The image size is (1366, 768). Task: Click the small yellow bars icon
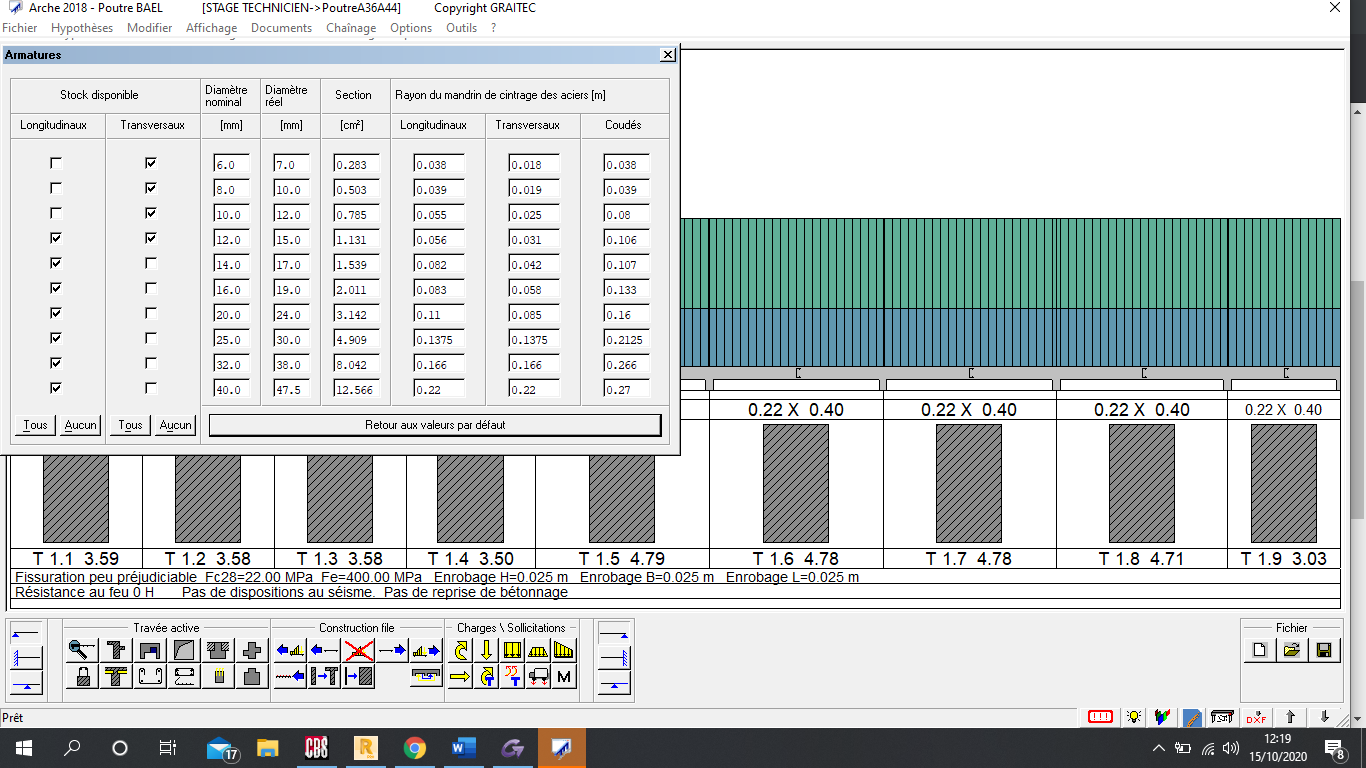click(x=218, y=676)
